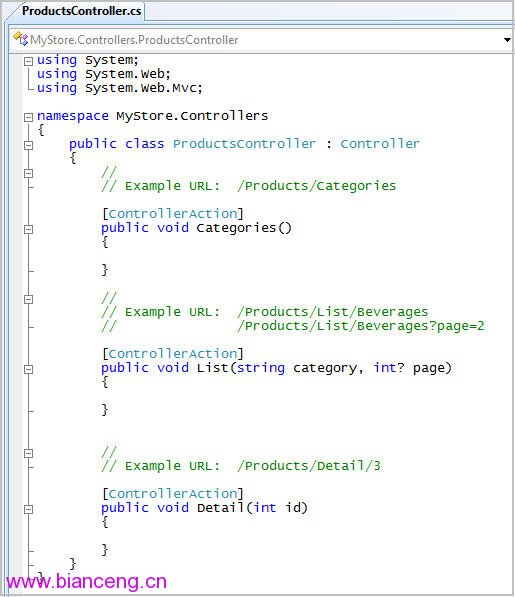
Task: Open the class navigation dropdown arrow
Action: tap(507, 40)
